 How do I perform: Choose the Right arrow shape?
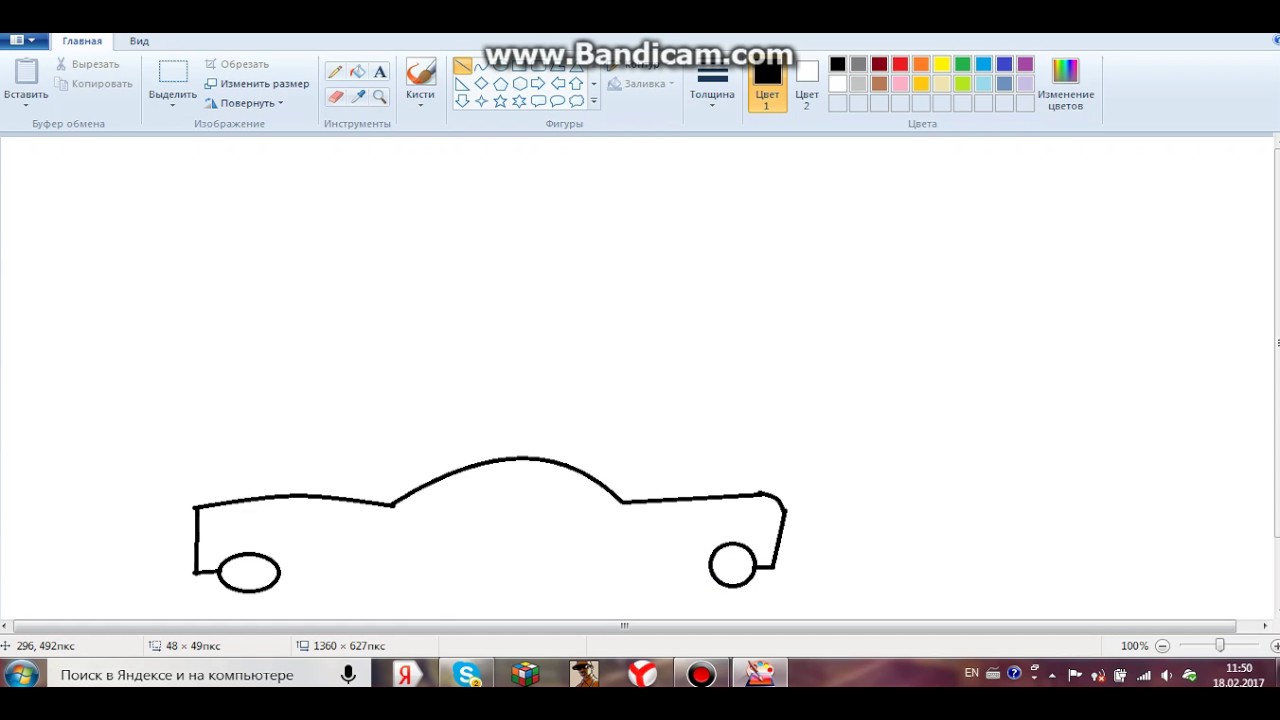538,84
